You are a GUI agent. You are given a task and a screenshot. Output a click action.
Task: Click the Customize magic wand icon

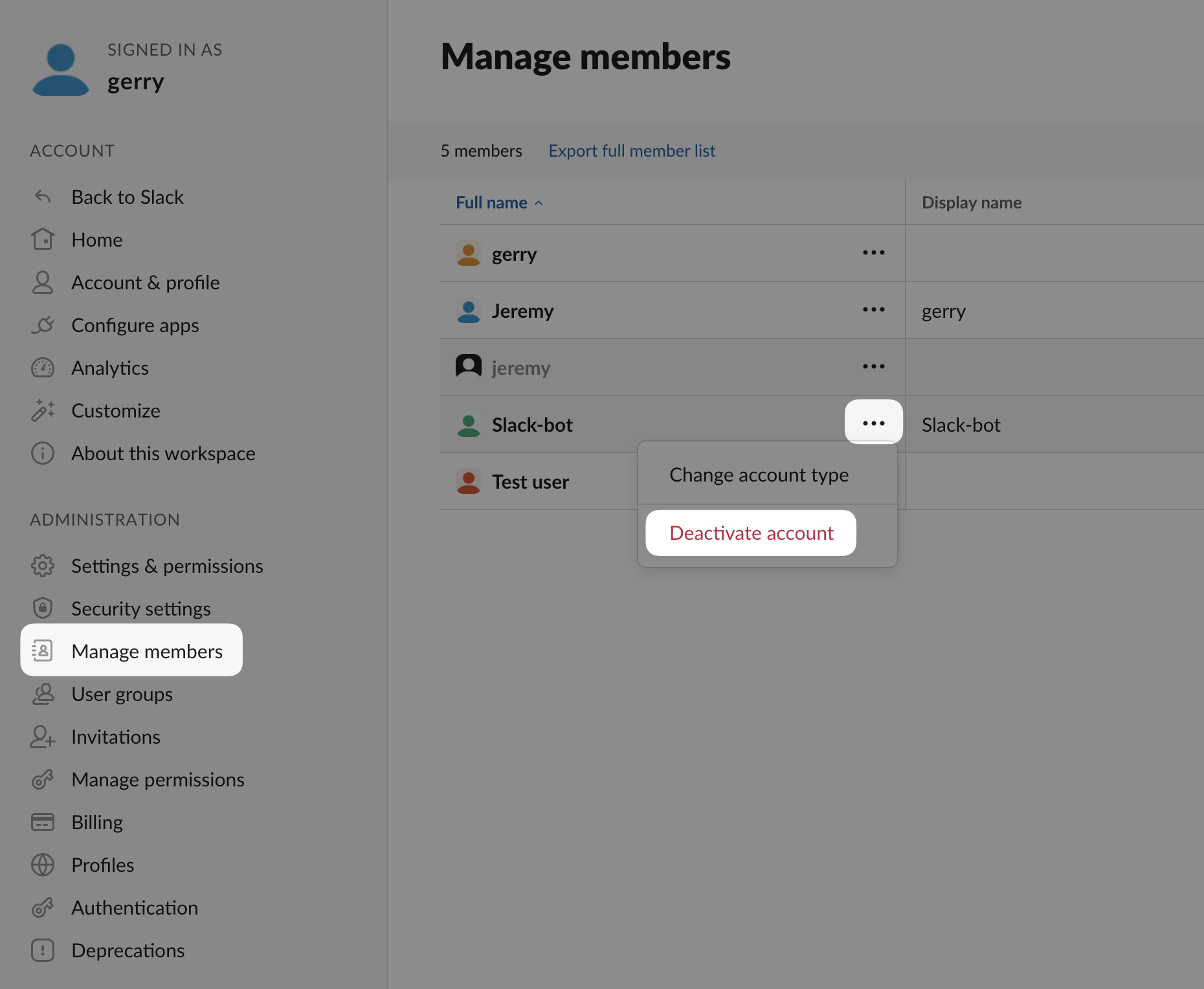click(43, 410)
